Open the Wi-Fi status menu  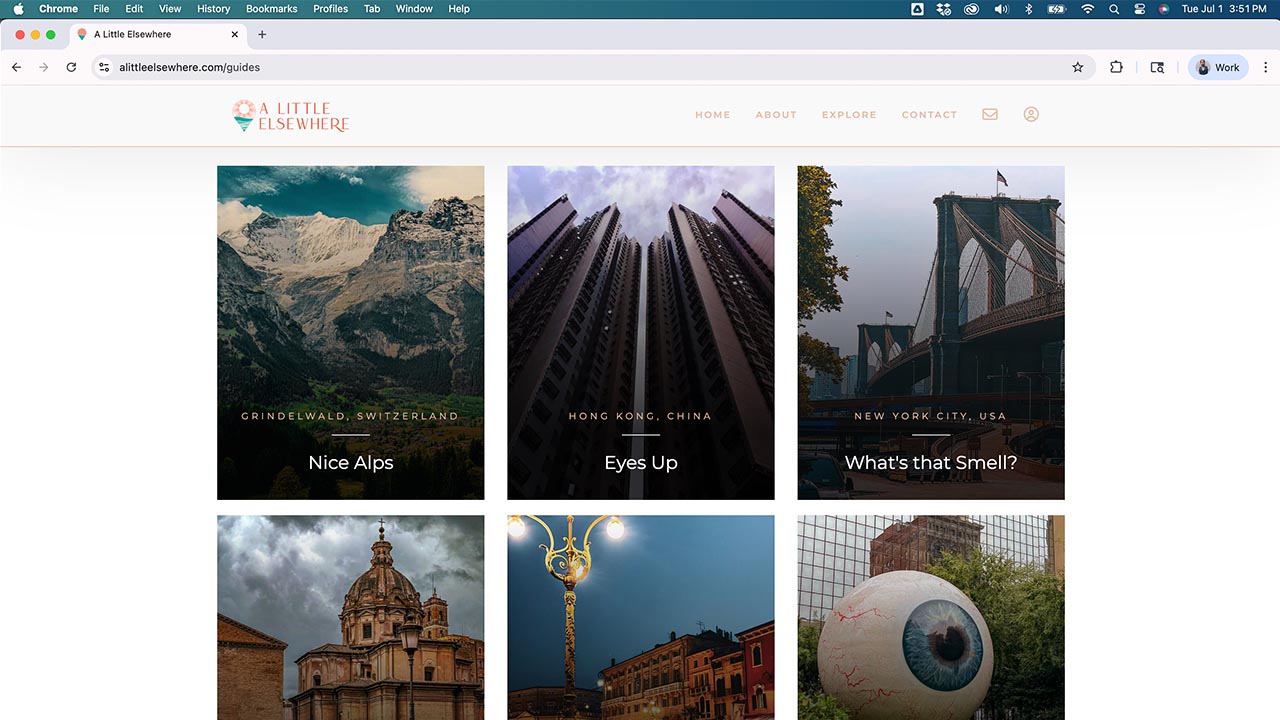[1087, 9]
